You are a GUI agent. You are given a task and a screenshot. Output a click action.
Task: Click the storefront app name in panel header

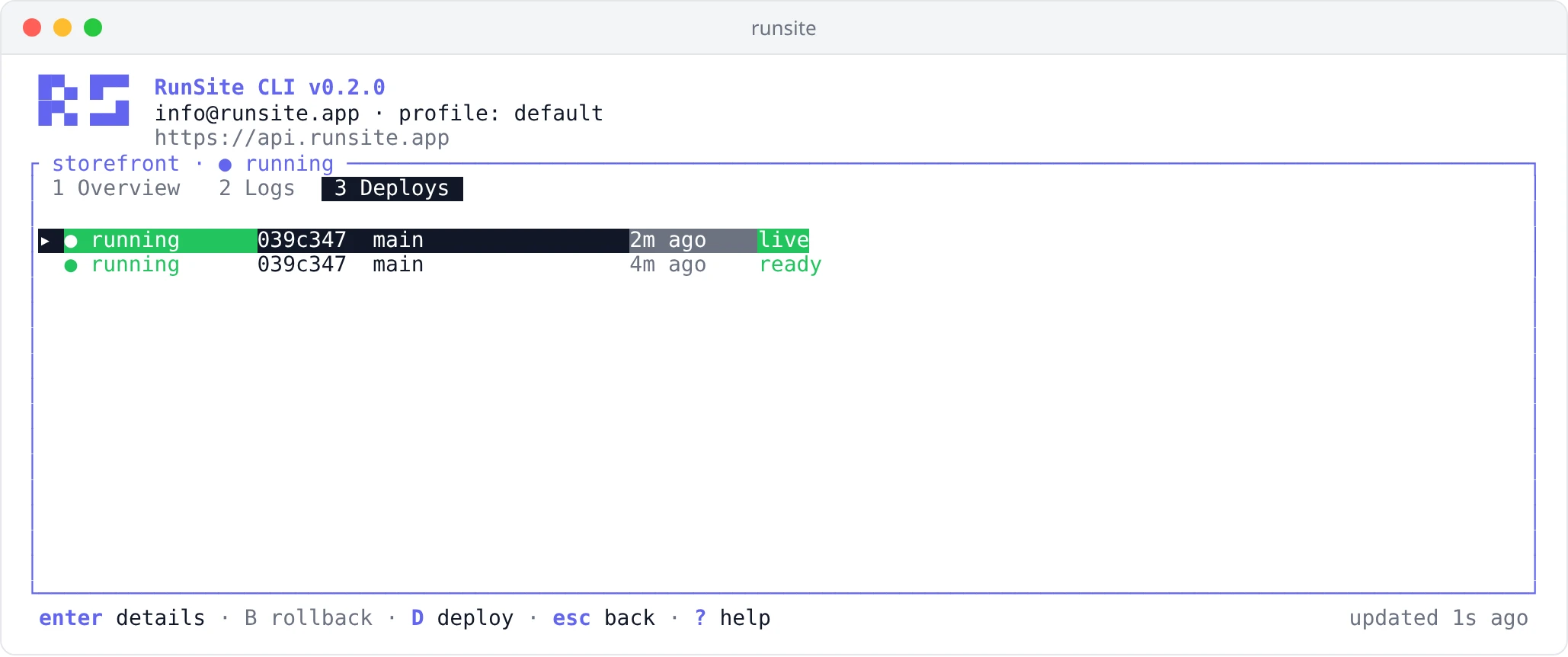click(116, 164)
